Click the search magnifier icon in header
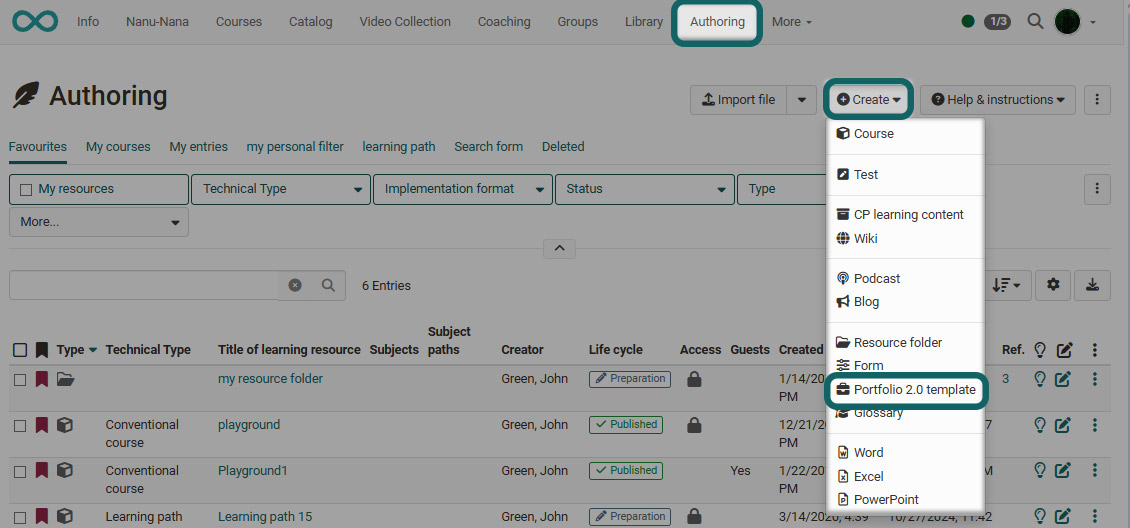This screenshot has width=1130, height=528. 1035,21
